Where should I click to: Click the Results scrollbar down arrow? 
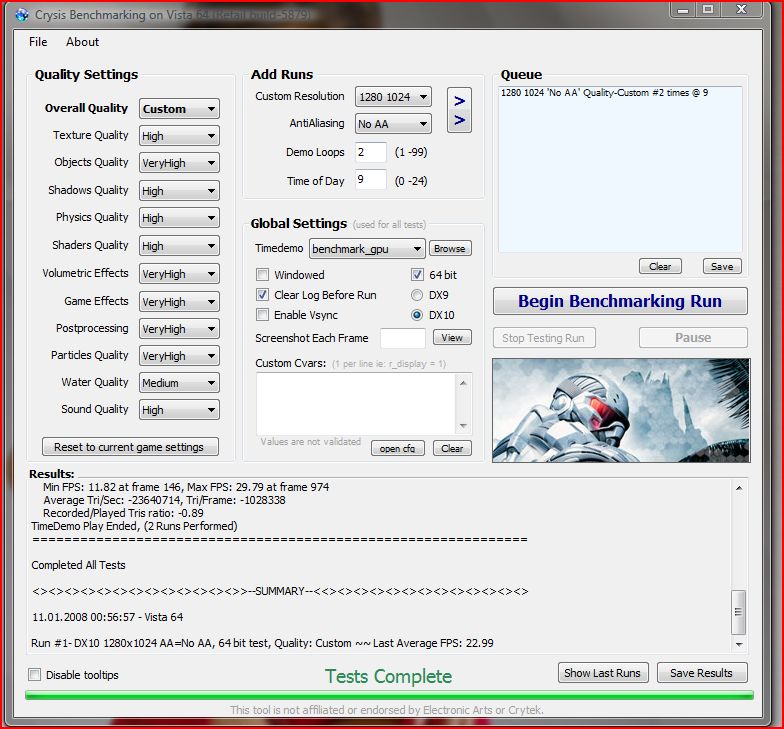point(739,644)
